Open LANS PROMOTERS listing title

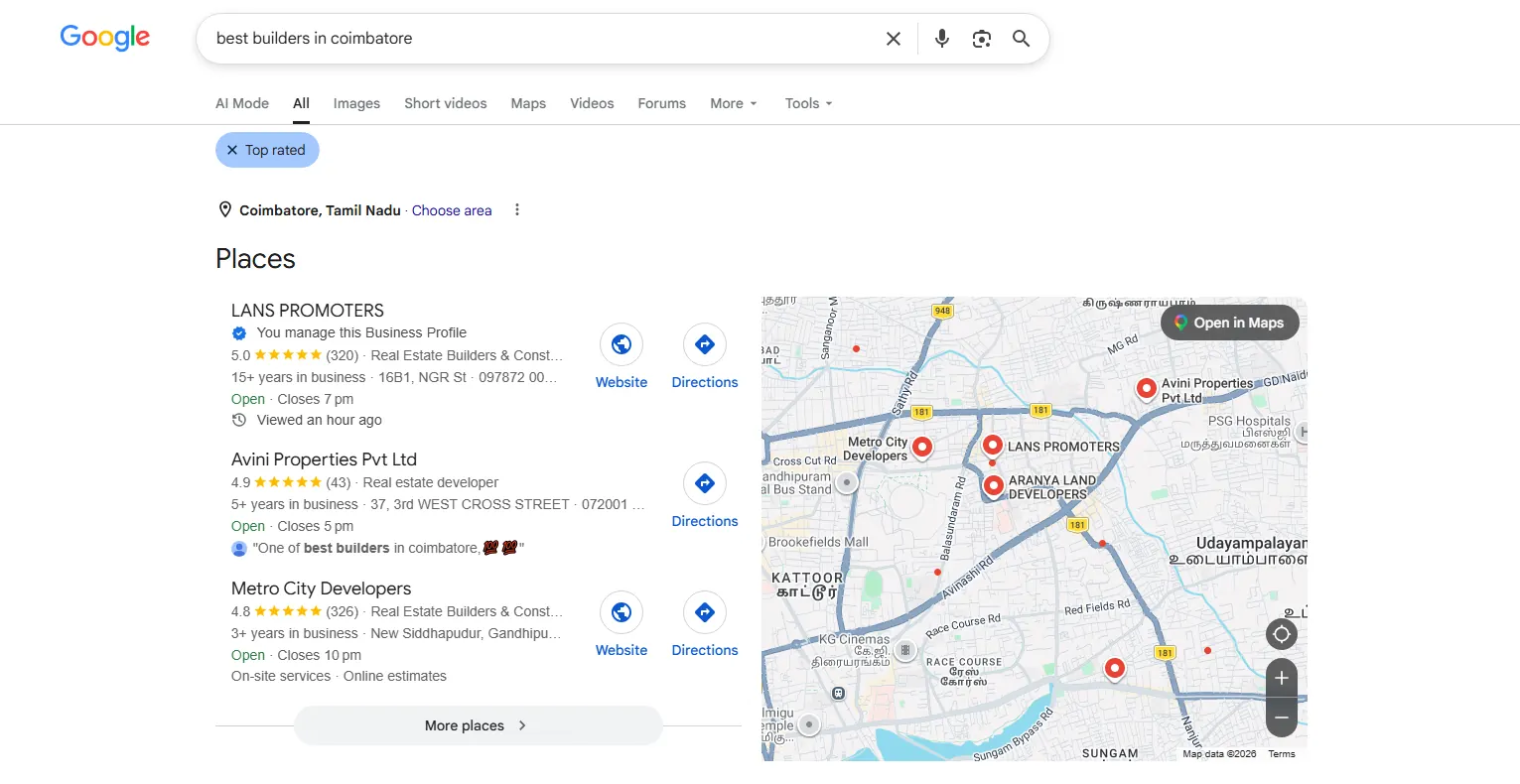coord(308,311)
